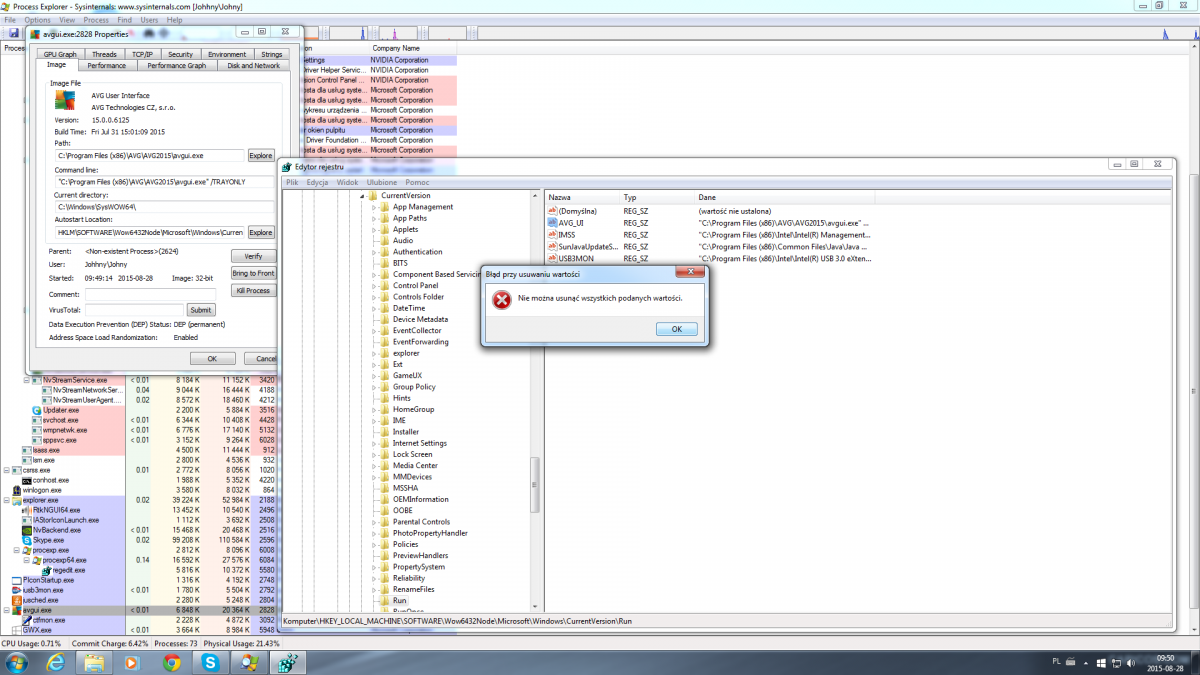This screenshot has height=675, width=1200.
Task: Click the Verify button
Action: click(x=252, y=256)
